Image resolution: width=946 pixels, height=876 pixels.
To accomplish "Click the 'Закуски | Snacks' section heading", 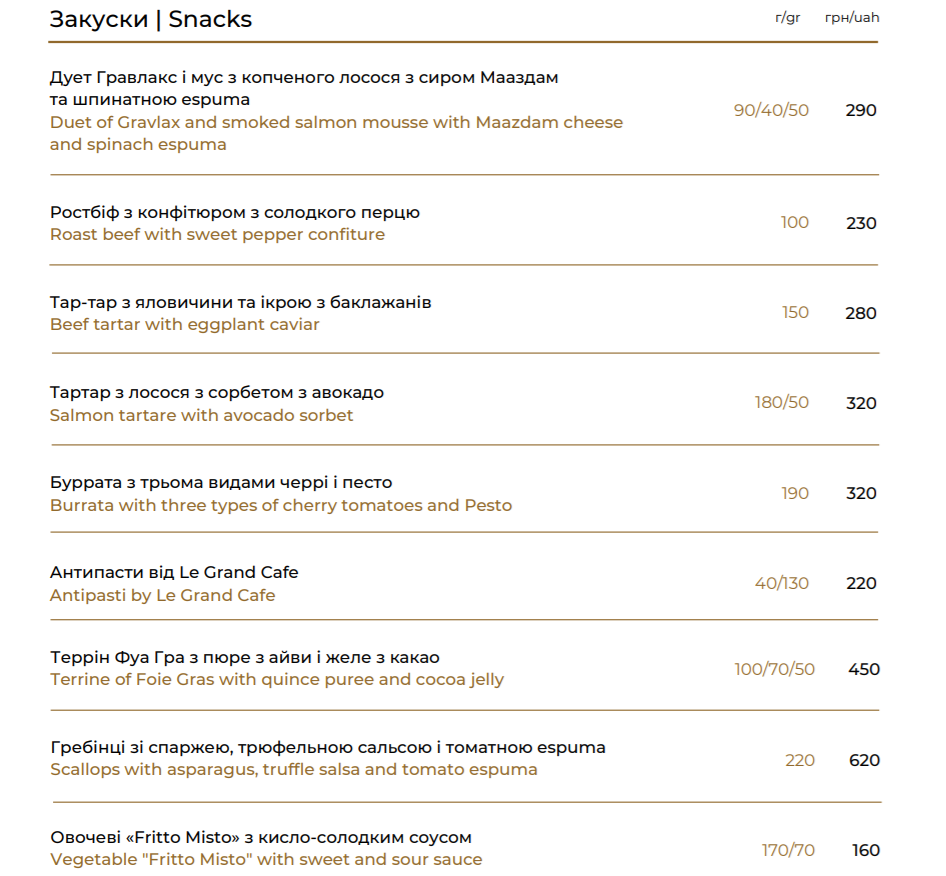I will 151,19.
